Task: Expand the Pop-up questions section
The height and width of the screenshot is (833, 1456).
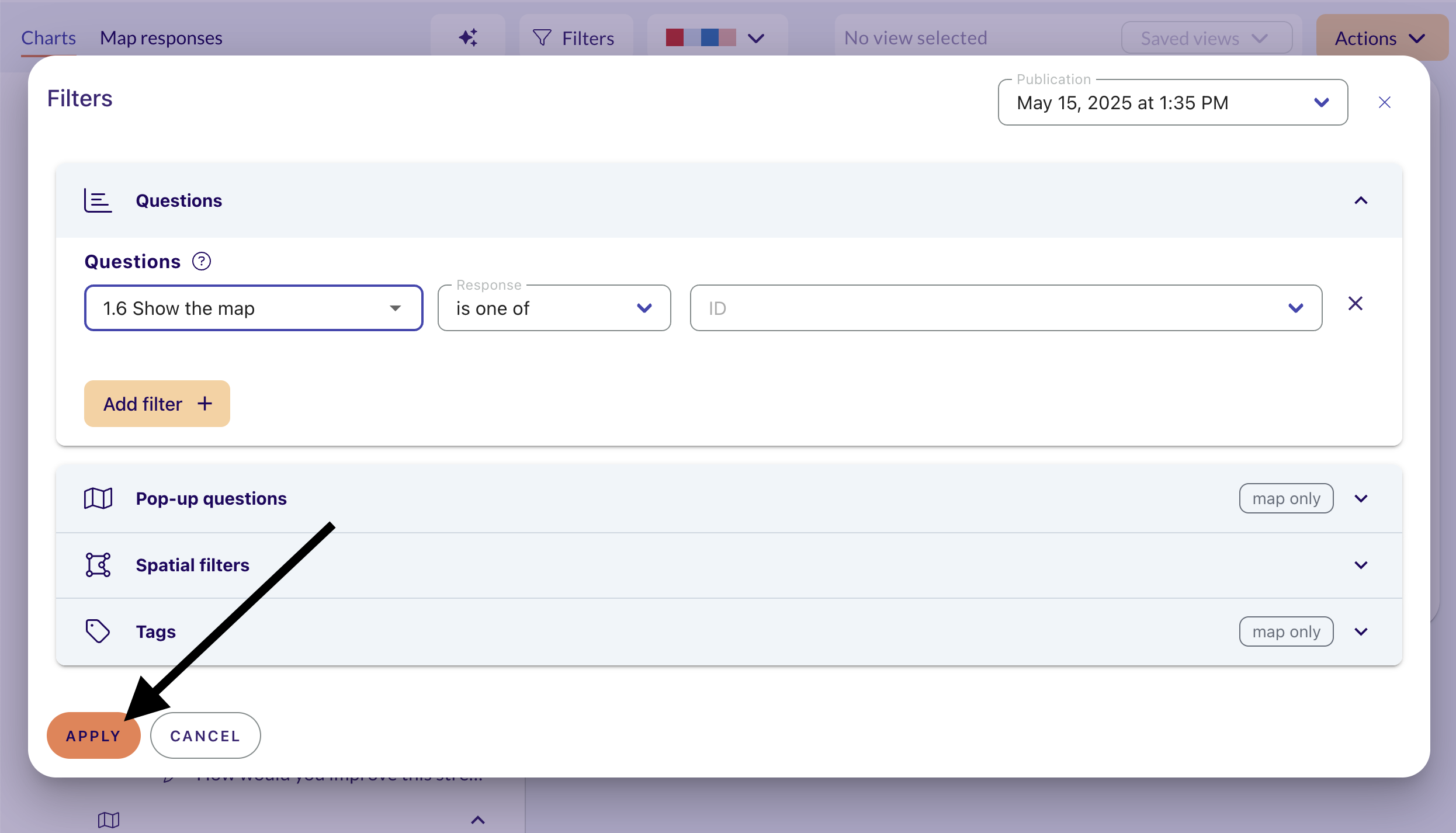Action: pos(1361,498)
